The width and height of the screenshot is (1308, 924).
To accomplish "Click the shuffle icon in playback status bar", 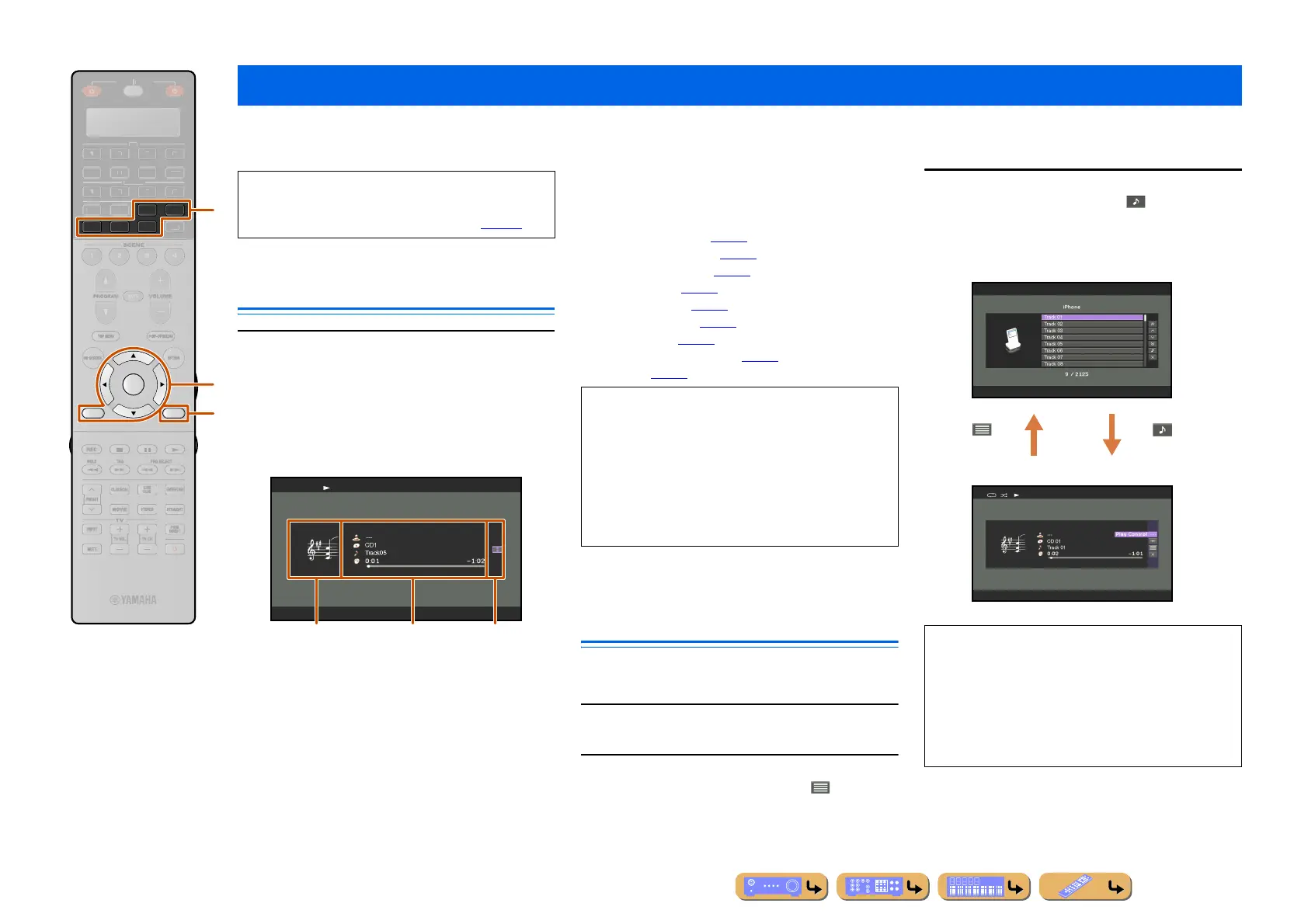I will click(1004, 495).
